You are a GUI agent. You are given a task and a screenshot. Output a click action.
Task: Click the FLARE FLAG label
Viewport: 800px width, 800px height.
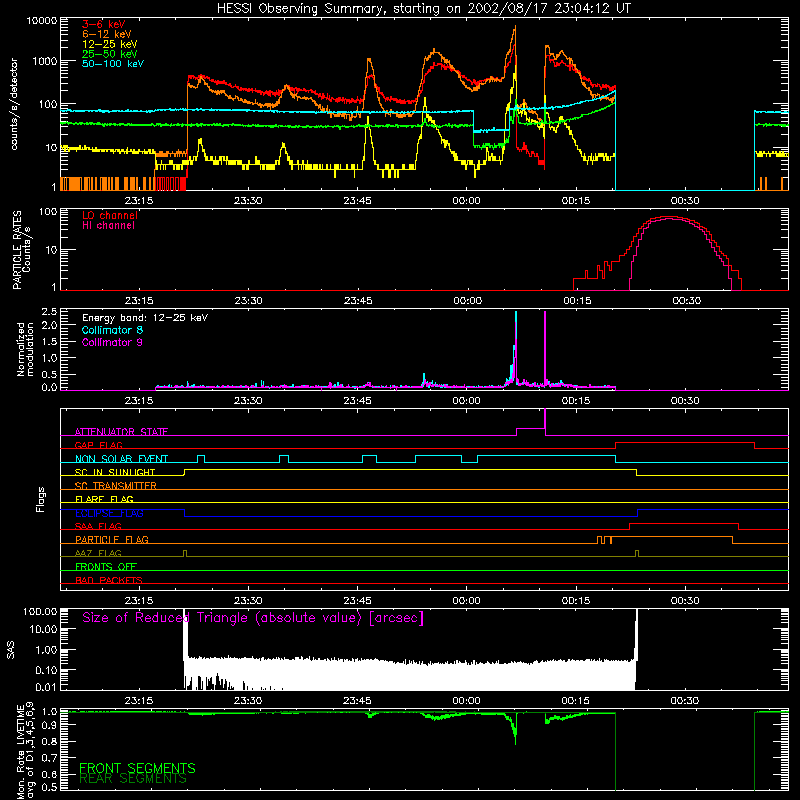click(104, 499)
